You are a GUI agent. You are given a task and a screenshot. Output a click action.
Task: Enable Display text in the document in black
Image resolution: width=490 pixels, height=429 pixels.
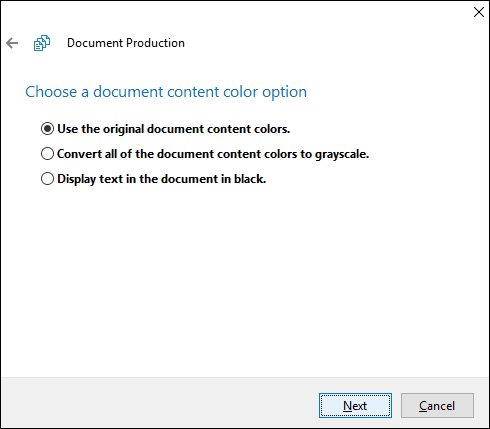tap(153, 179)
